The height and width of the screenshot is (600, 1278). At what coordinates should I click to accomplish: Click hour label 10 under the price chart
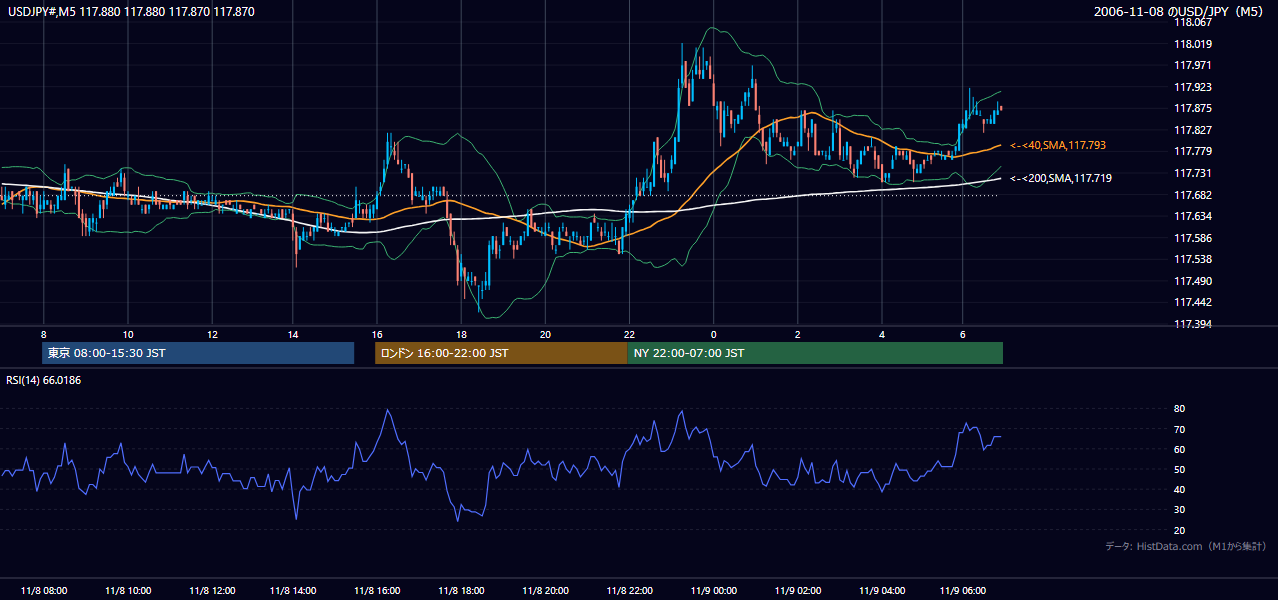point(128,334)
